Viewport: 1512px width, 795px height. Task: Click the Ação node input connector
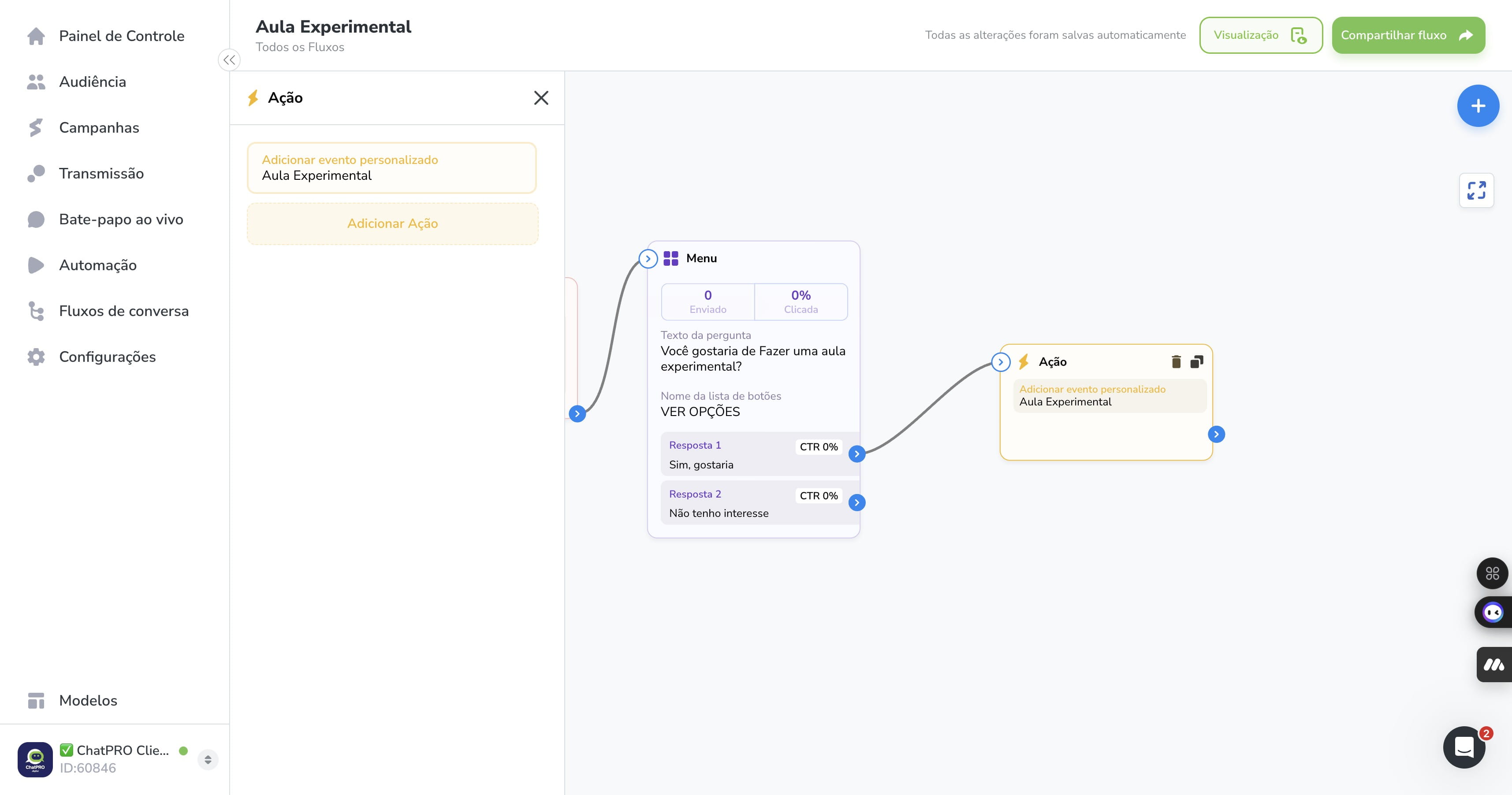tap(1001, 362)
